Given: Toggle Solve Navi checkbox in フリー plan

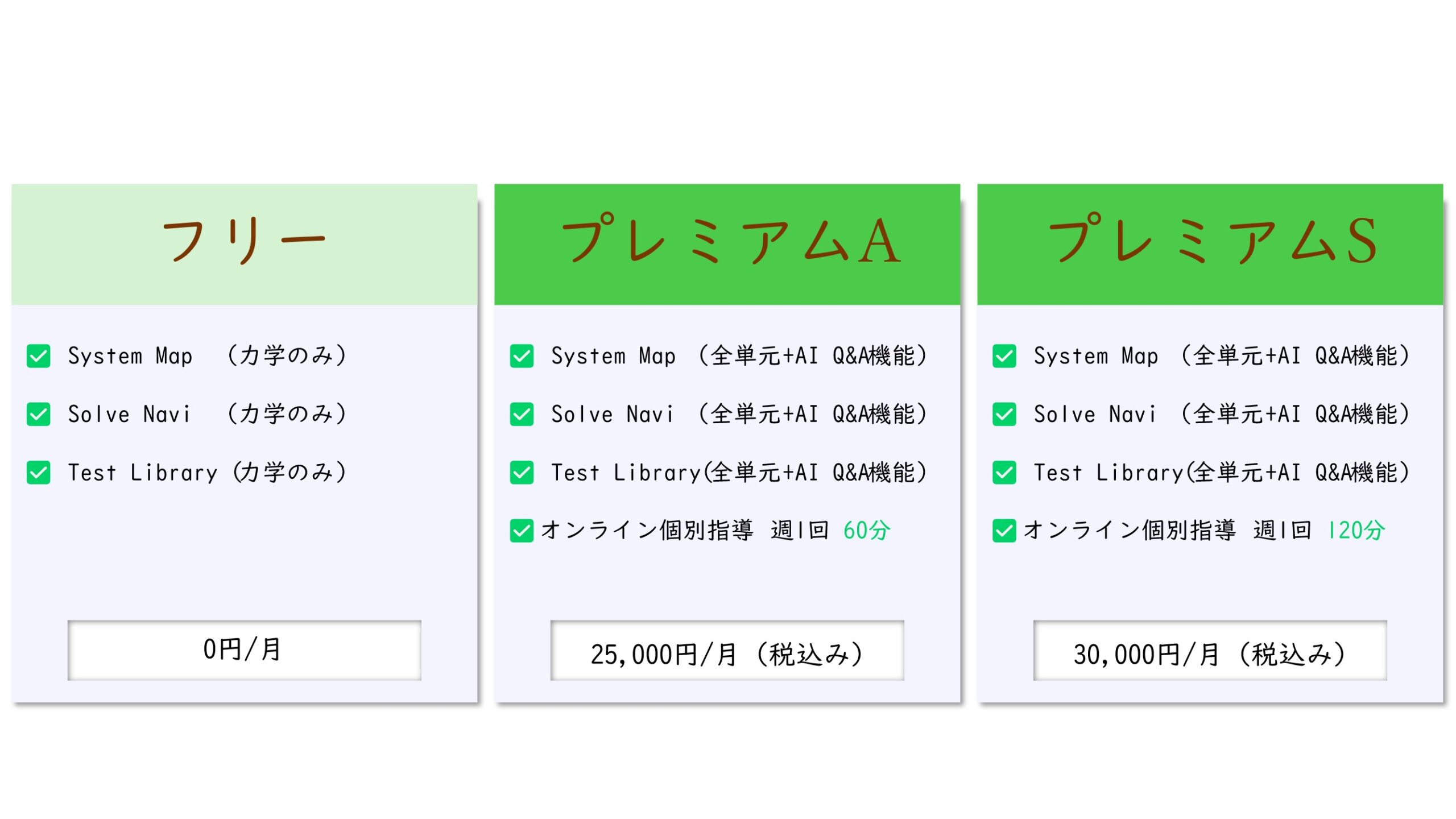Looking at the screenshot, I should [x=39, y=415].
